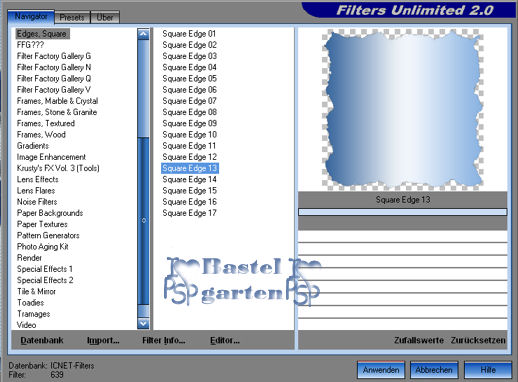This screenshot has height=382, width=518.
Task: Click Zufallswerte to randomize values
Action: click(419, 340)
